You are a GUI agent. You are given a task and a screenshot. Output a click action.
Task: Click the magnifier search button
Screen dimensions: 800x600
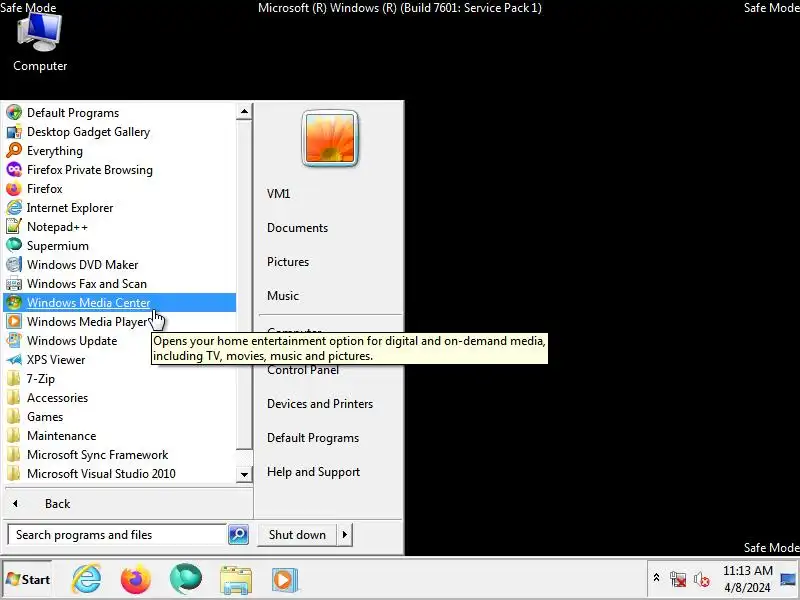(238, 535)
